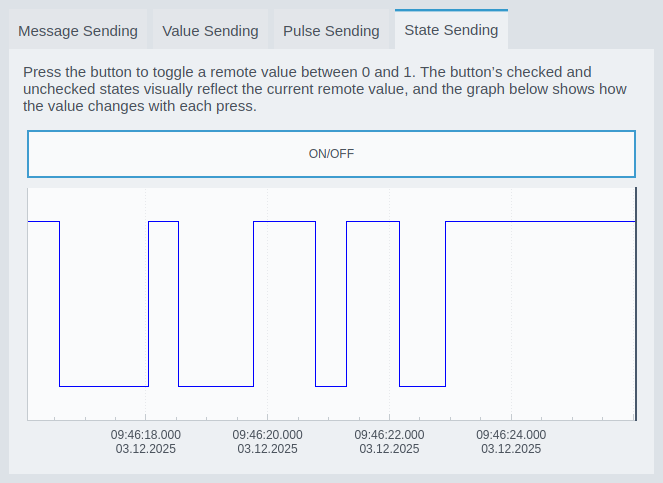Click the State Sending tab
The width and height of the screenshot is (663, 483).
click(451, 30)
